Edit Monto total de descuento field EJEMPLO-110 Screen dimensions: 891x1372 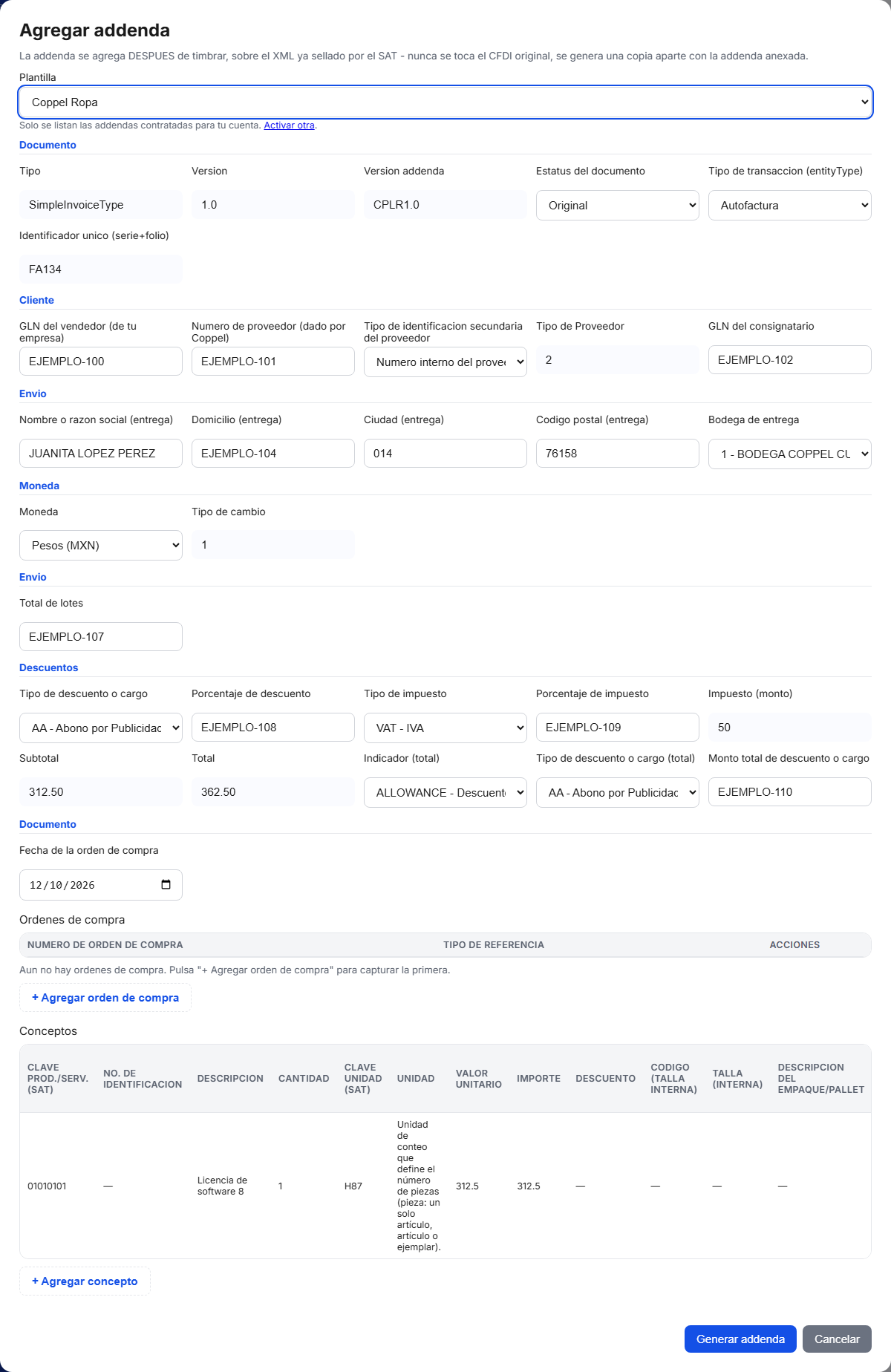[x=790, y=792]
